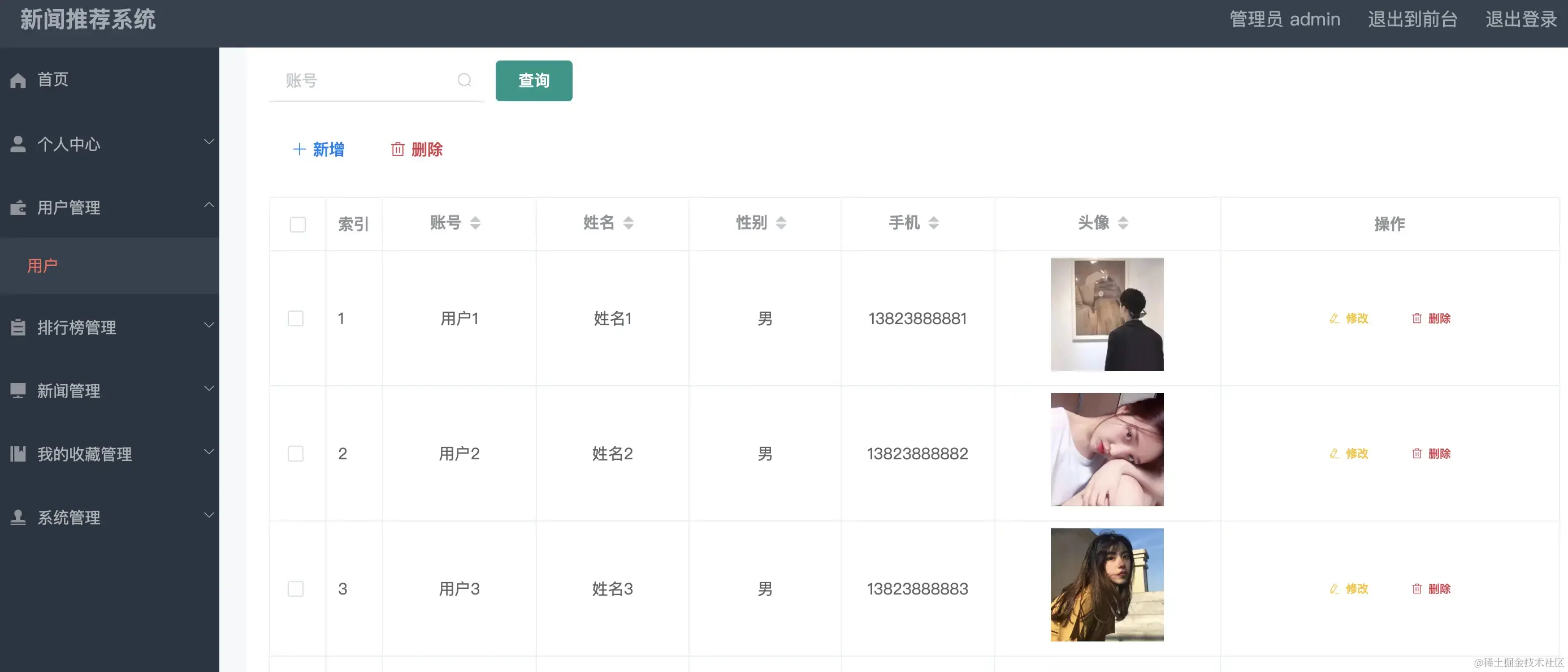This screenshot has height=672, width=1568.
Task: Click the avatar thumbnail of 用户1
Action: (x=1107, y=315)
